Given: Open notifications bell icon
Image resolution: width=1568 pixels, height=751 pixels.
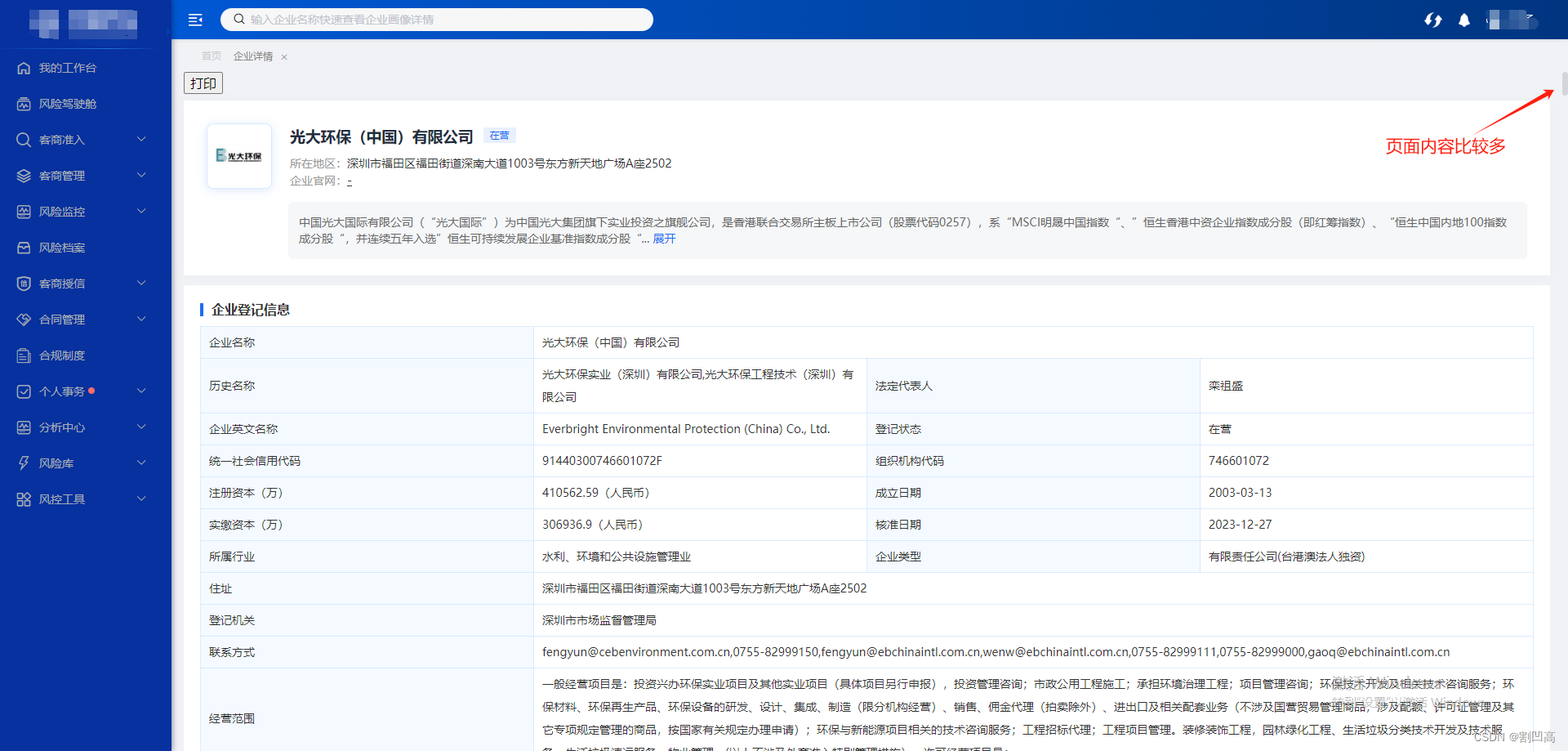Looking at the screenshot, I should (x=1464, y=20).
